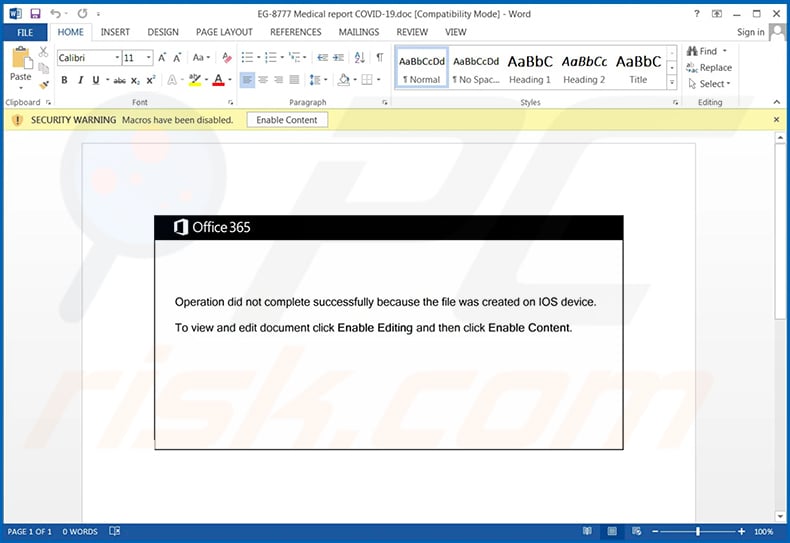Click the Help question mark icon
790x543 pixels.
point(697,14)
